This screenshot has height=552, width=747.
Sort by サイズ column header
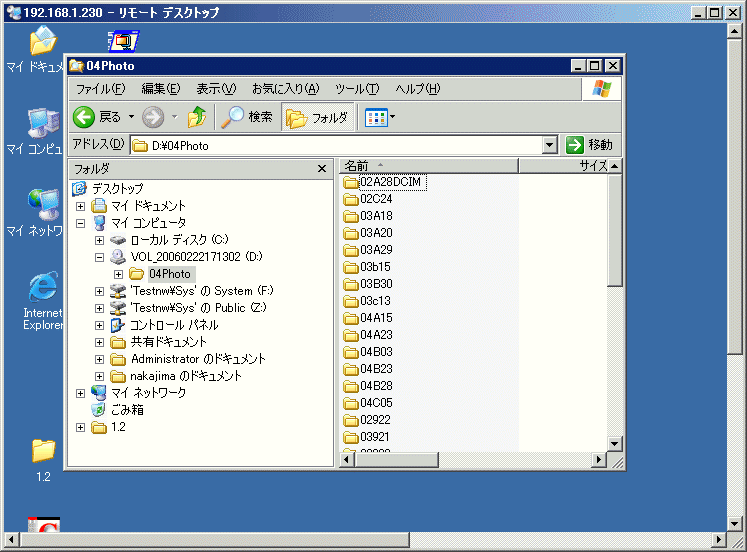564,166
